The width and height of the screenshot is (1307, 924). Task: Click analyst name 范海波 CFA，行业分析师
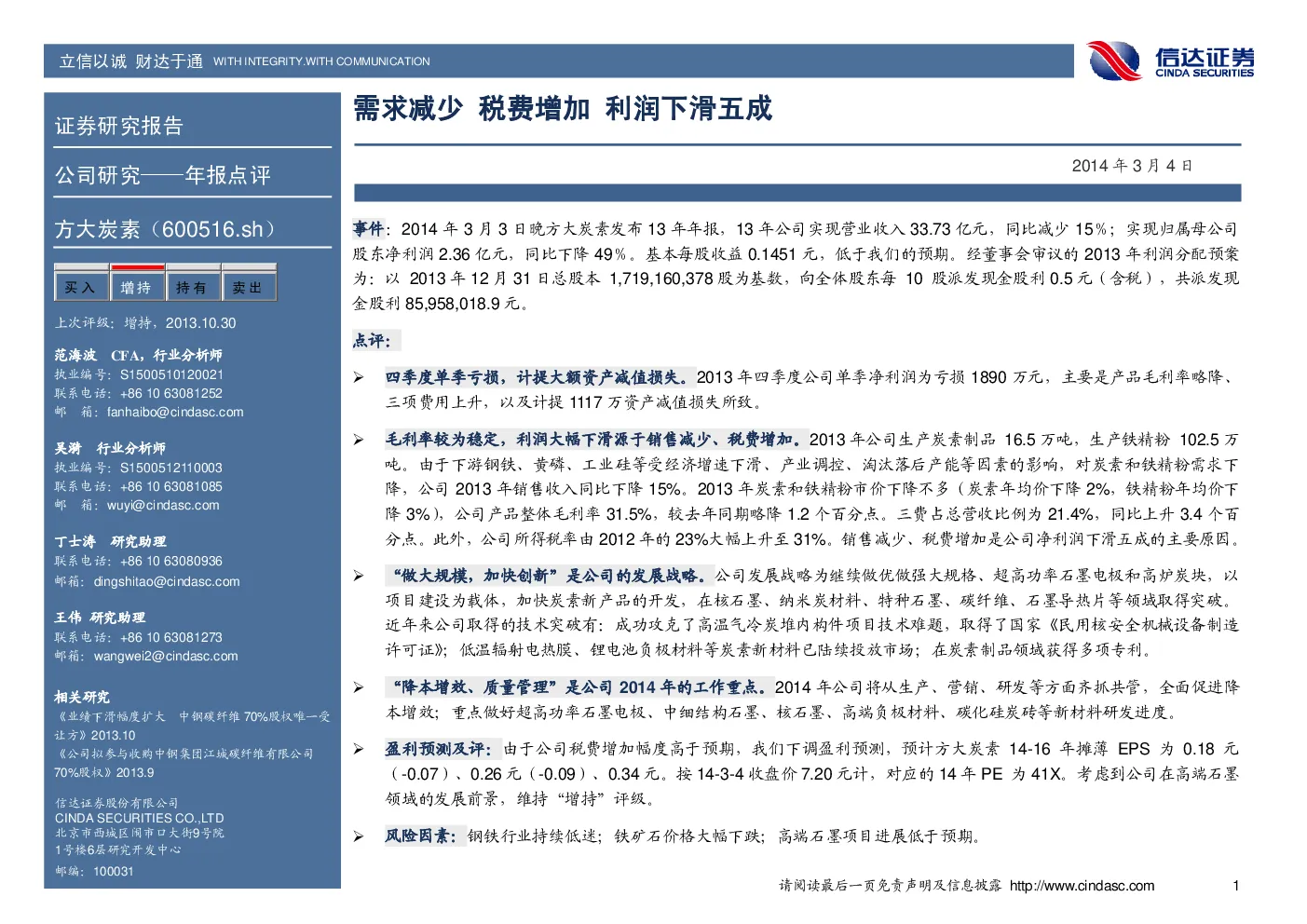(139, 355)
